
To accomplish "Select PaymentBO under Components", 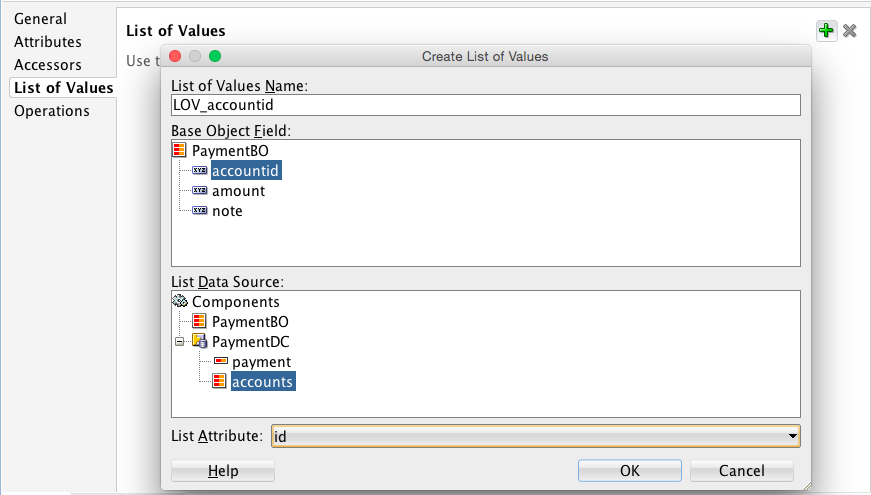I will pos(250,322).
